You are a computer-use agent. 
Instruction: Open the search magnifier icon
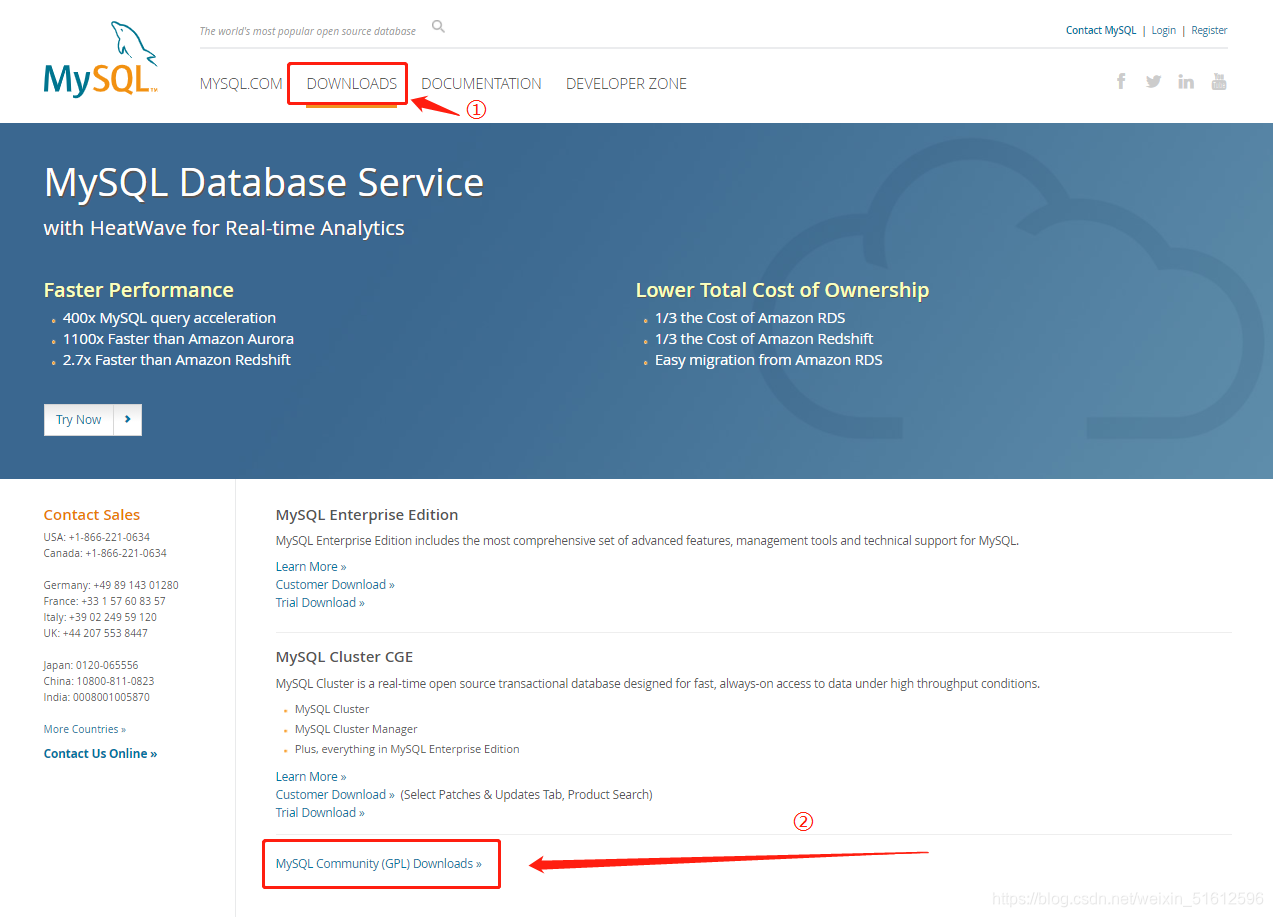438,27
